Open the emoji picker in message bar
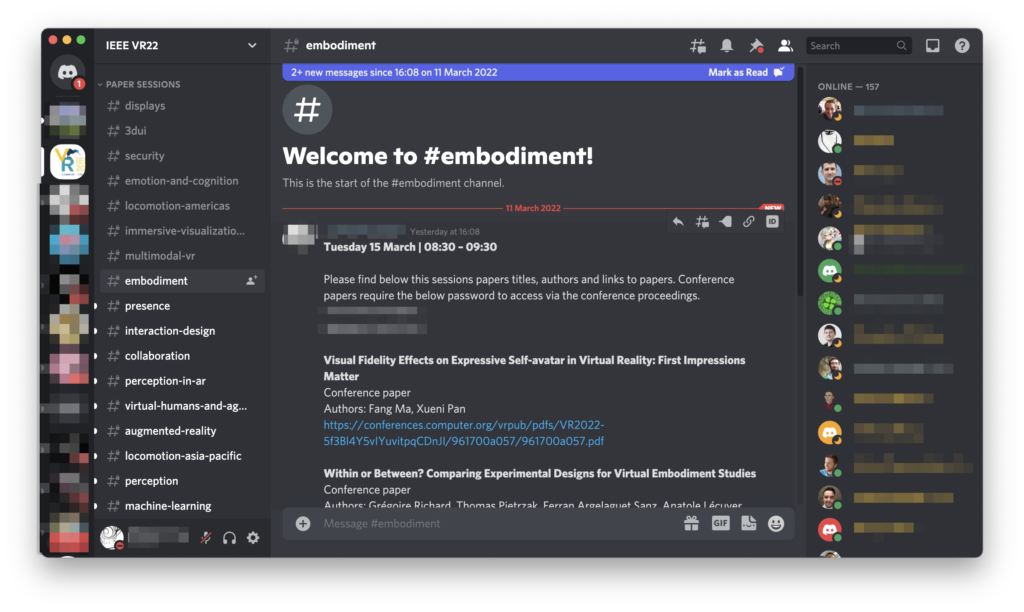1024x612 pixels. pos(776,523)
